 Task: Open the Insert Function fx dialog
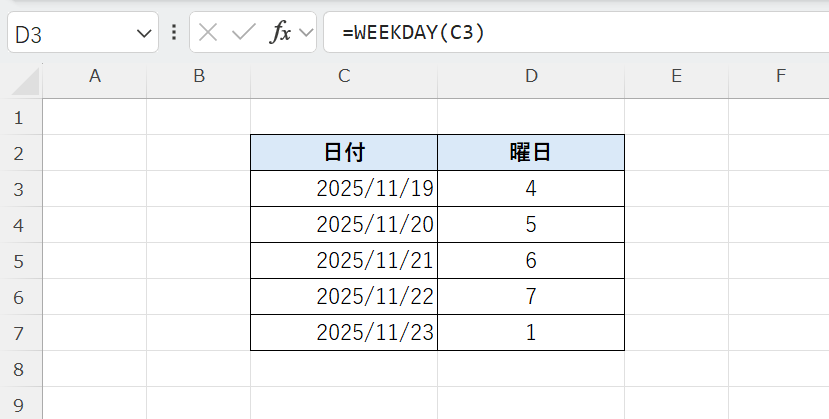point(281,32)
